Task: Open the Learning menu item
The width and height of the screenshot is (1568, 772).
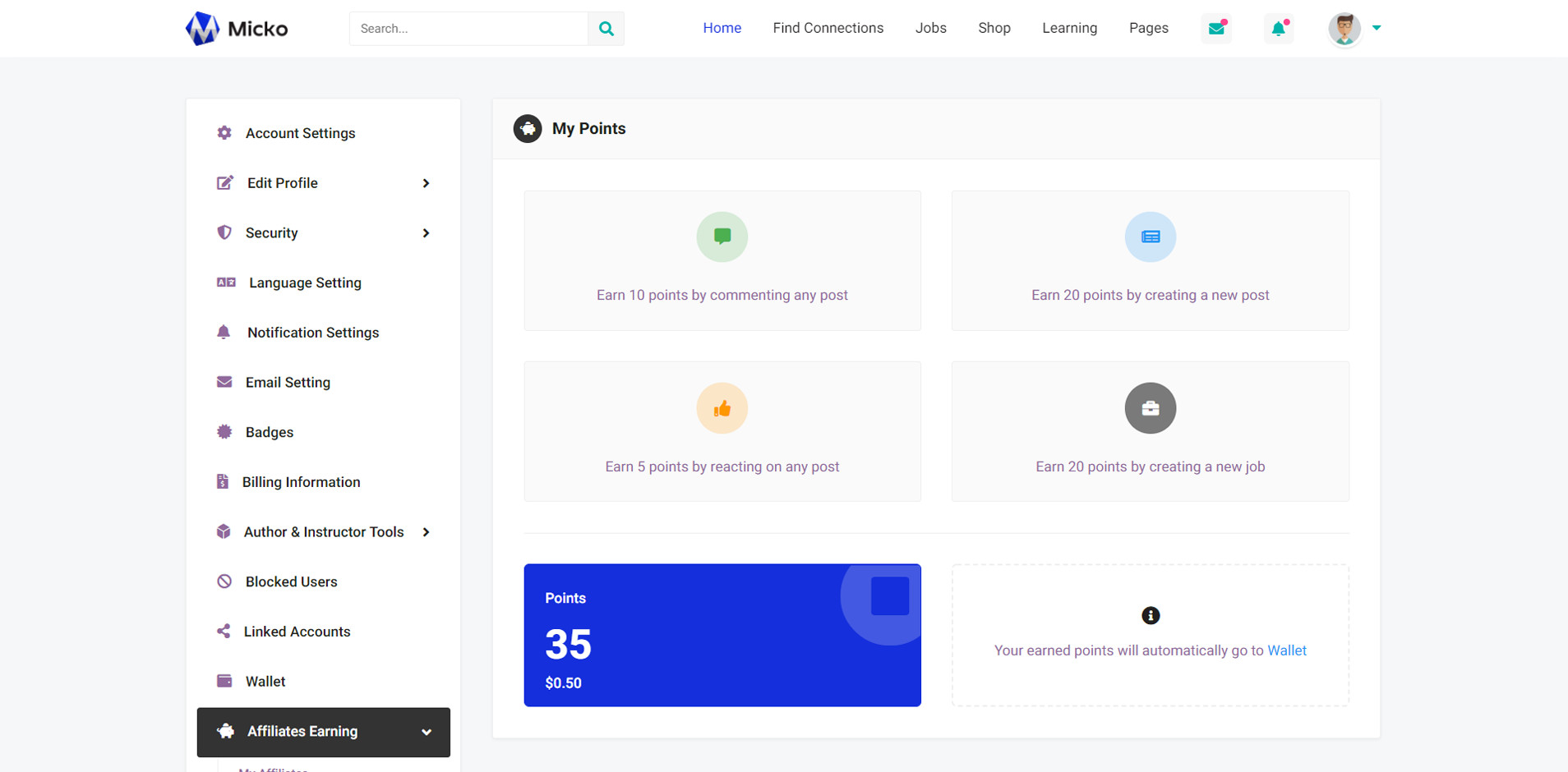Action: [1069, 29]
